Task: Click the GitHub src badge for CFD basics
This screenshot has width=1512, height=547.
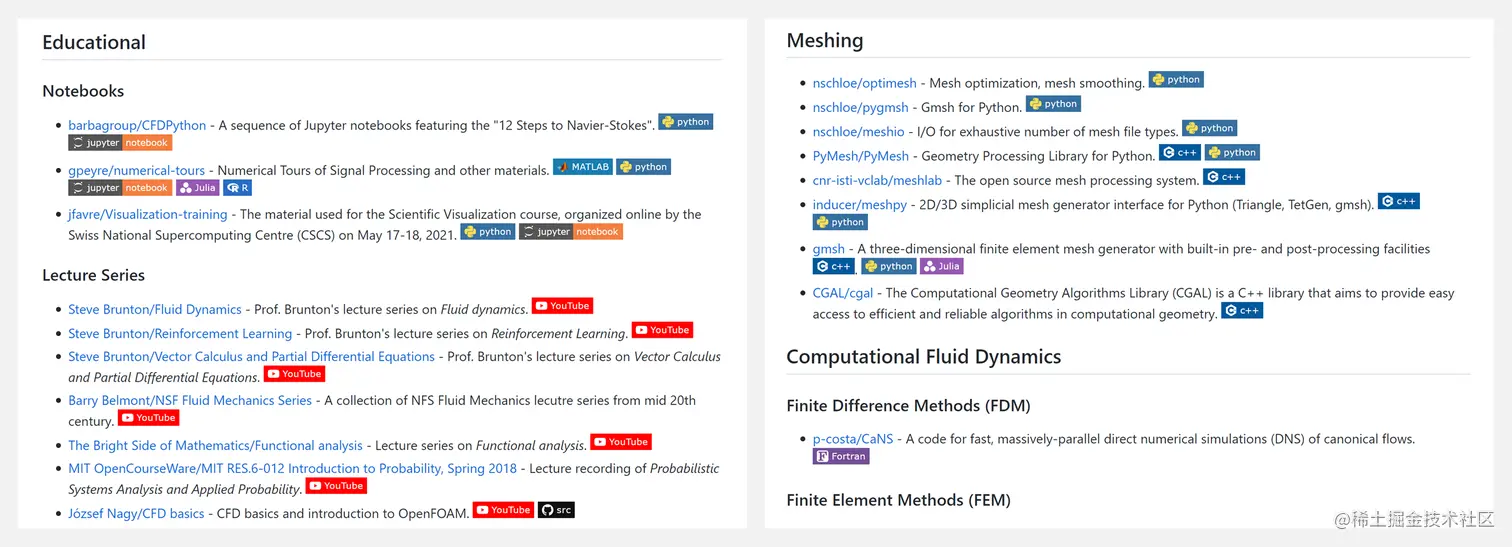Action: pos(556,510)
